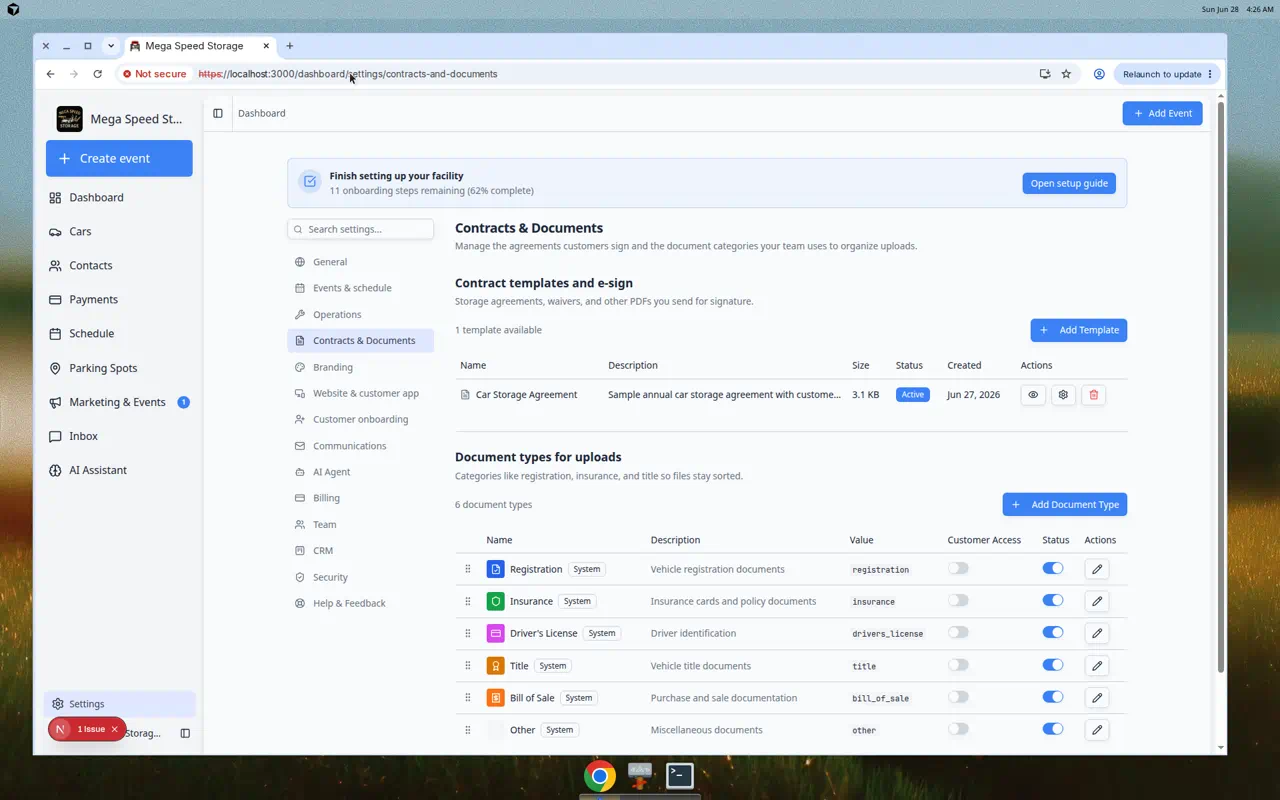
Task: Edit the Title document type (pencil icon)
Action: [x=1097, y=665]
